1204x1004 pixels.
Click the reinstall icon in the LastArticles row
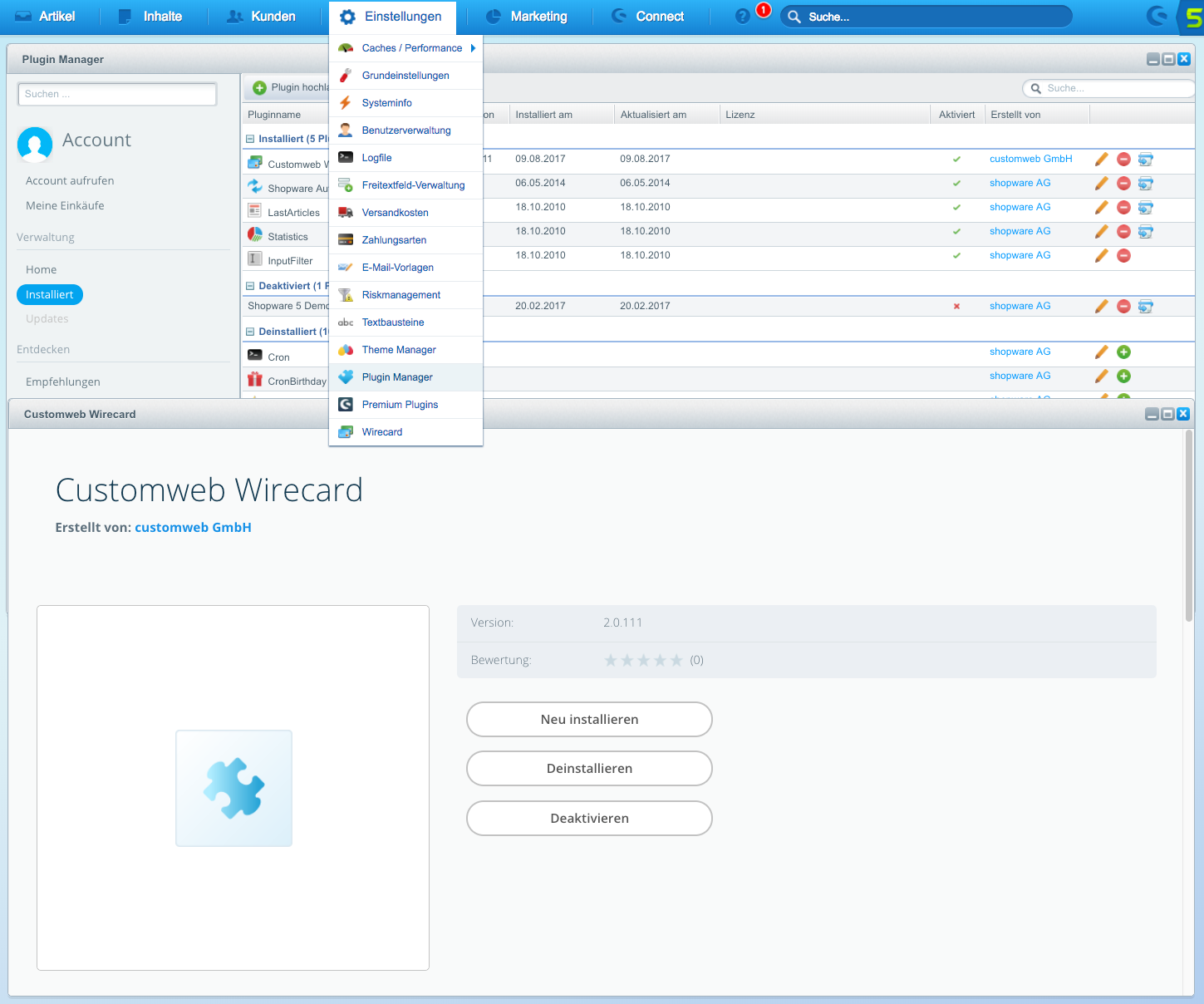pyautogui.click(x=1145, y=208)
